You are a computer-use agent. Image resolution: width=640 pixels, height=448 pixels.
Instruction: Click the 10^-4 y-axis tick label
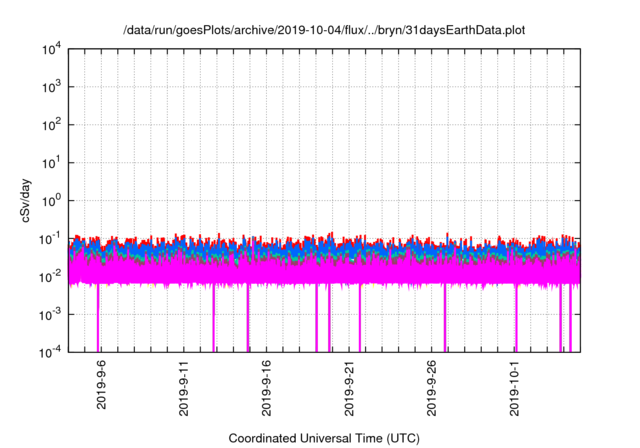(50, 352)
